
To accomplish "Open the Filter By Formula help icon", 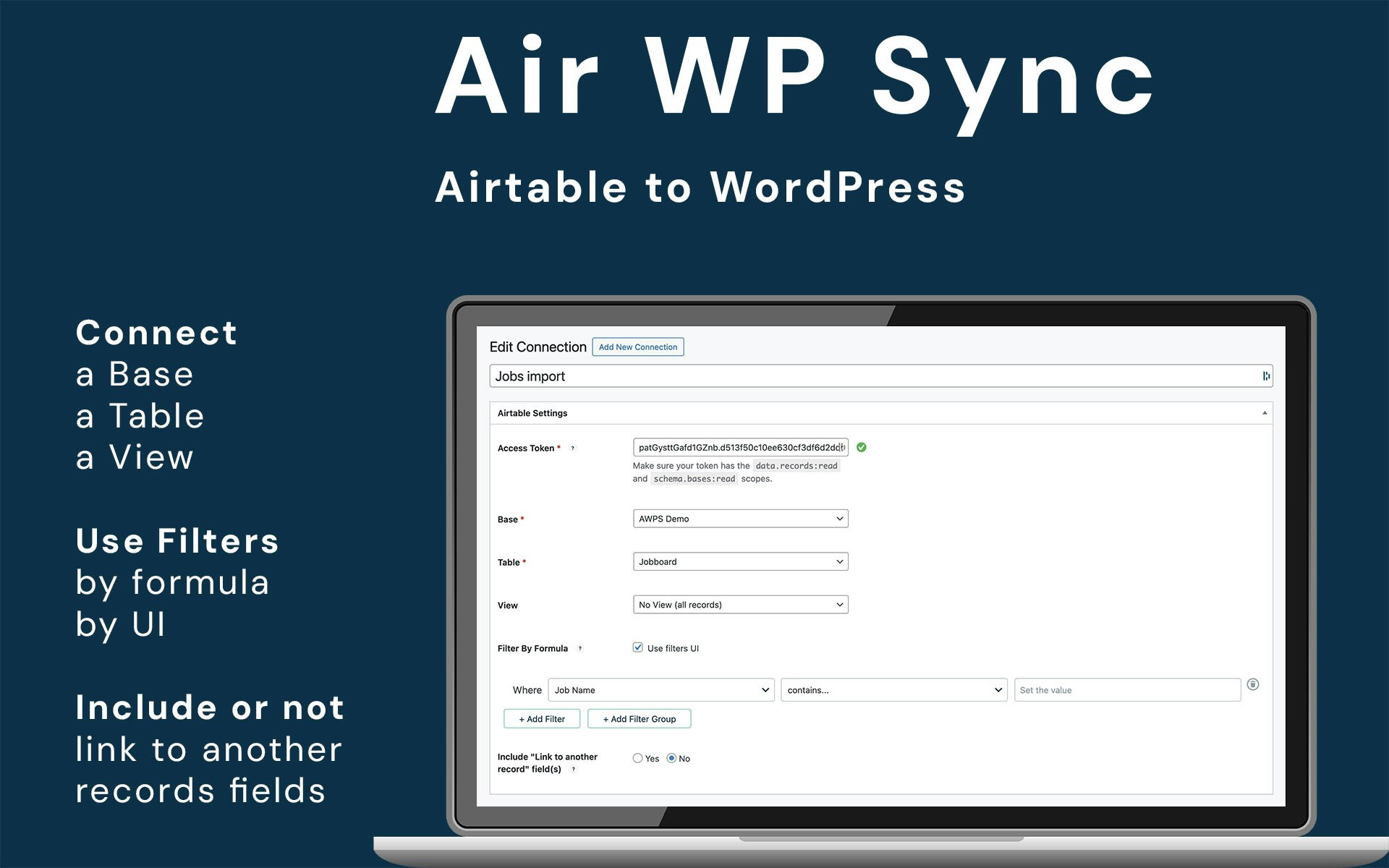I will 579,649.
